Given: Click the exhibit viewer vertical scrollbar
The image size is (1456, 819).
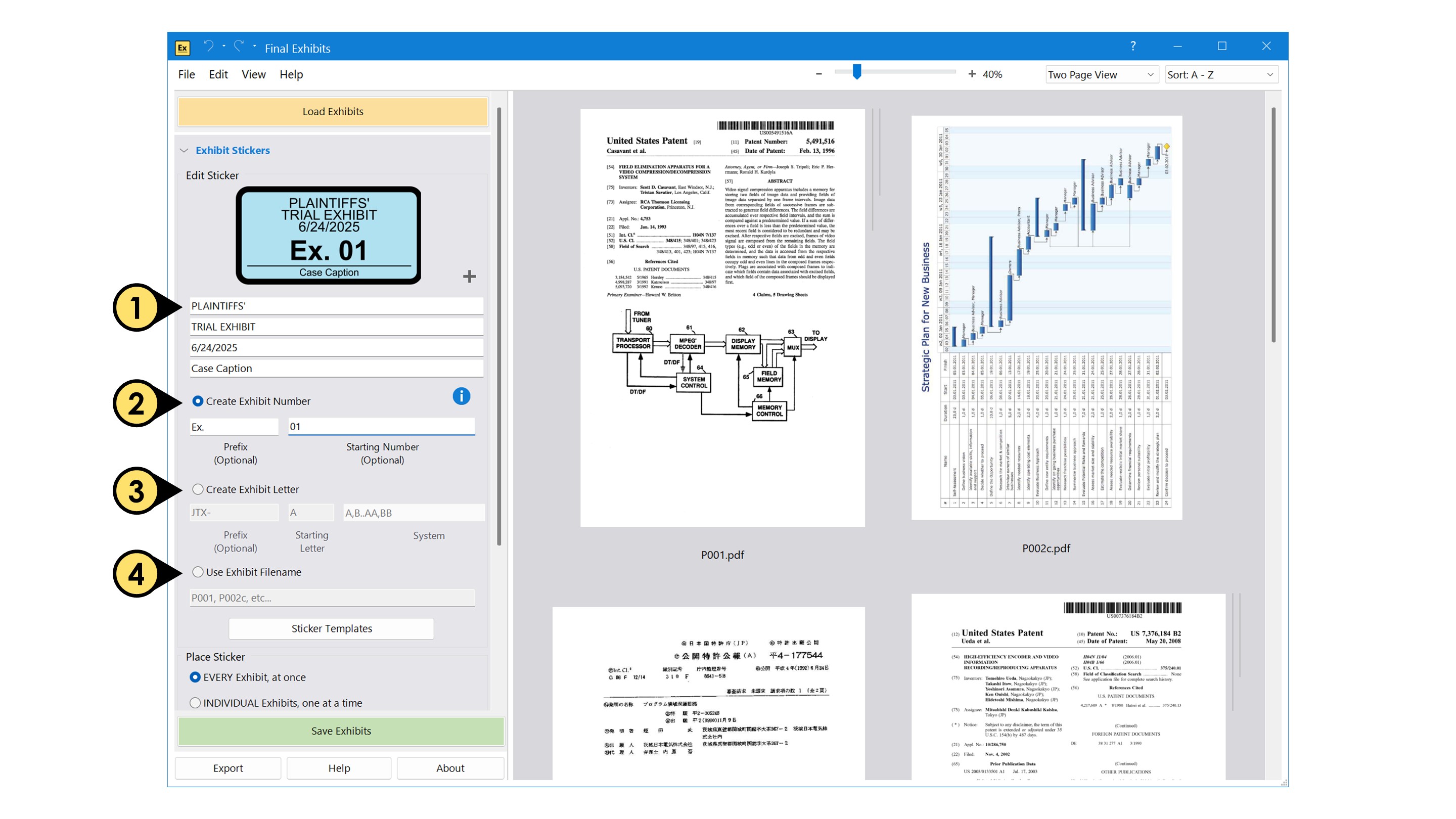Looking at the screenshot, I should (1273, 225).
